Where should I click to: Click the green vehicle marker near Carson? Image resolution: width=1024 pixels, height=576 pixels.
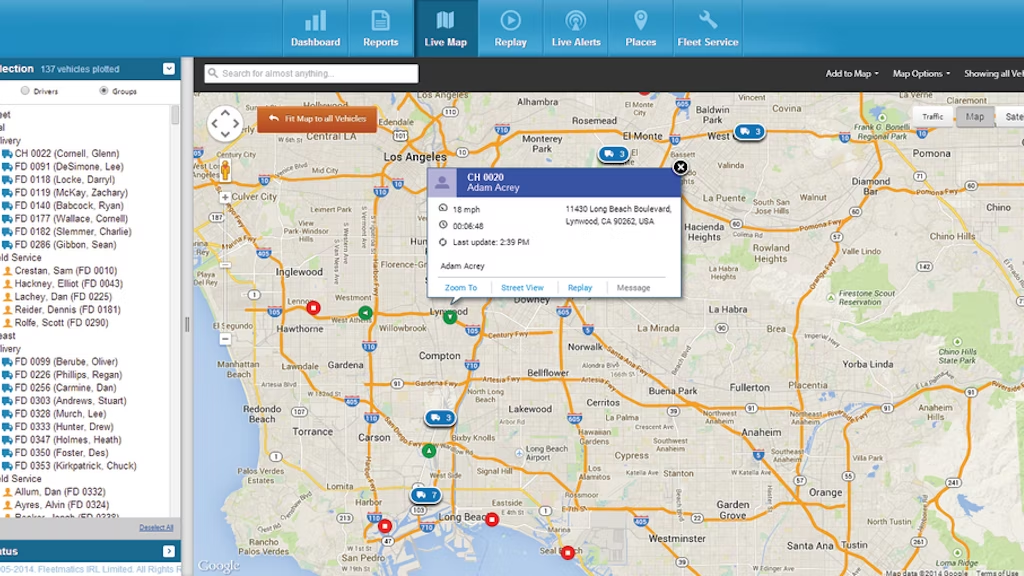point(428,451)
